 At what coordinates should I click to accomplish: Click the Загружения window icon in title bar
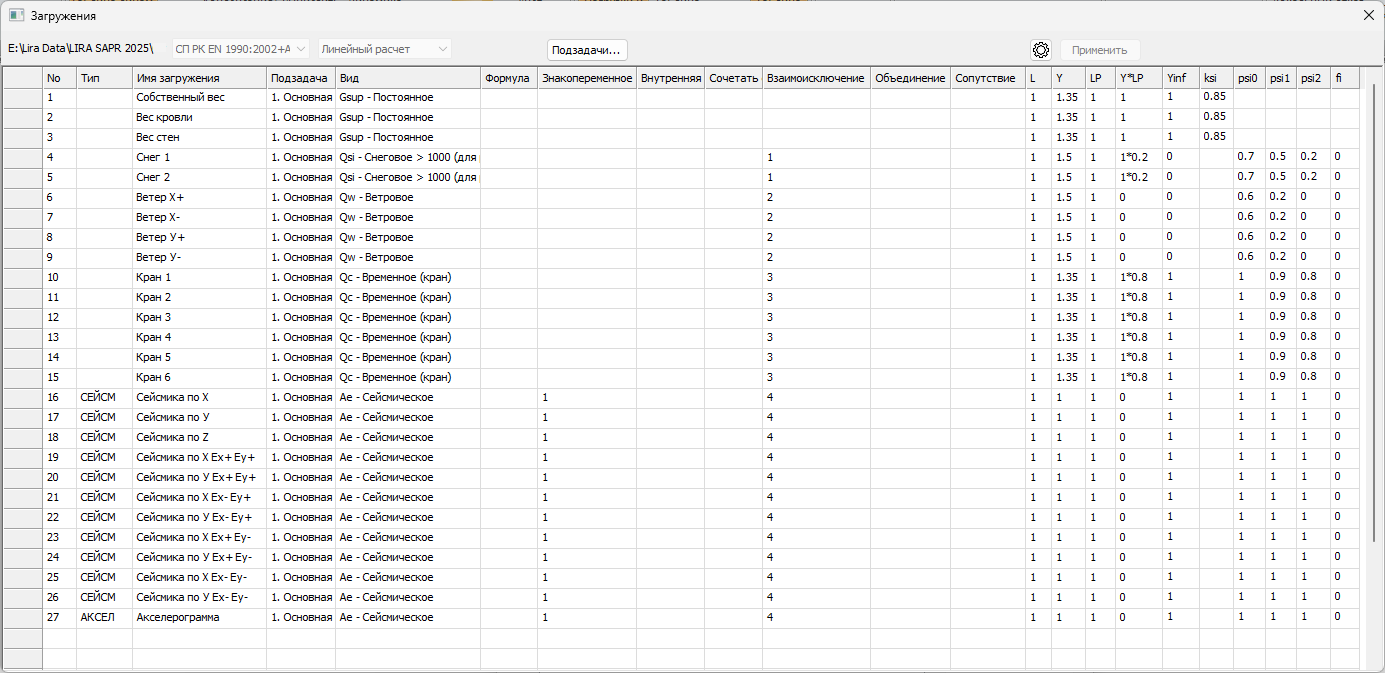[x=16, y=16]
